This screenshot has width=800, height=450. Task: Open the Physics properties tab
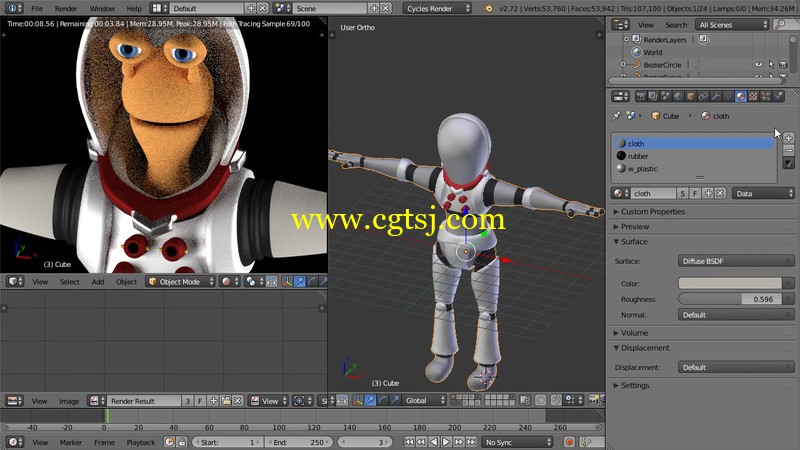778,96
